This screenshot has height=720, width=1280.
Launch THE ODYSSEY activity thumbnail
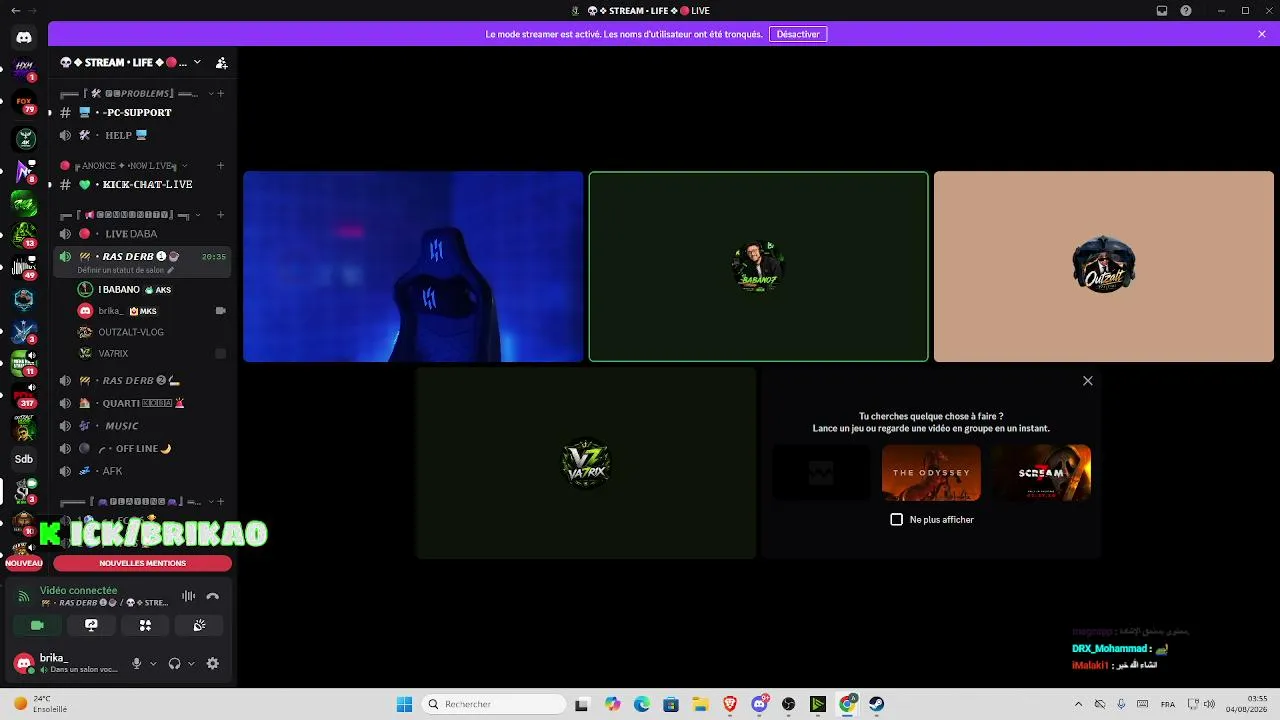[931, 472]
